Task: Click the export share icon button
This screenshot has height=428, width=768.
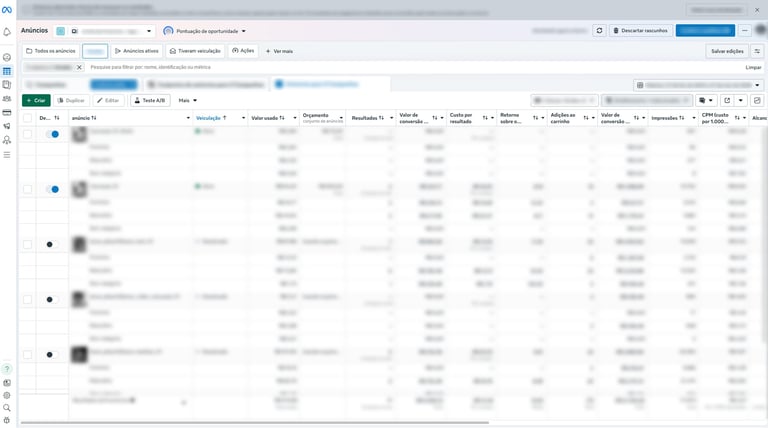Action: (x=727, y=100)
